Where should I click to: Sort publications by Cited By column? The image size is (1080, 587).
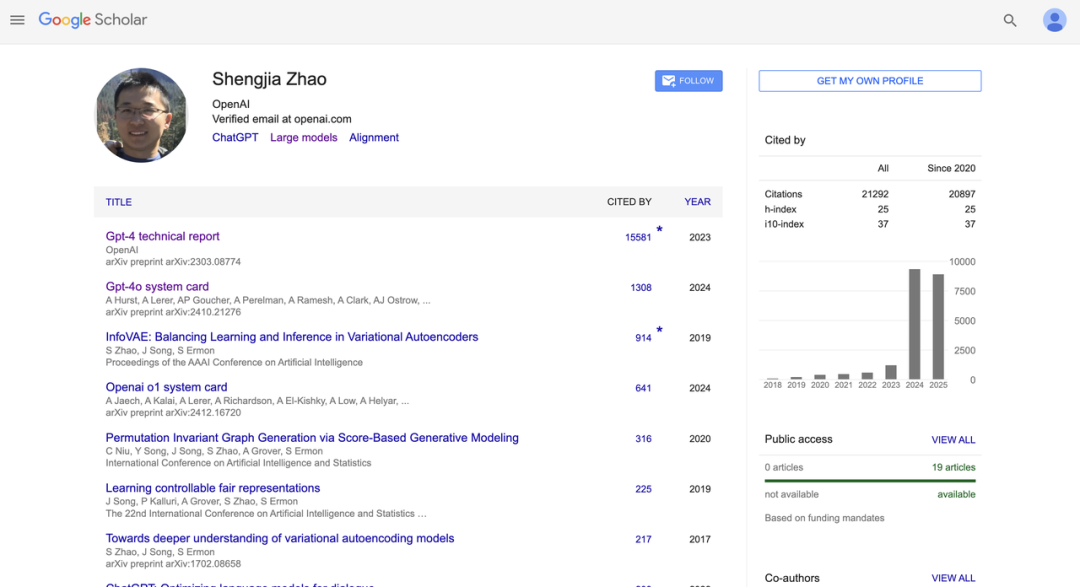pos(629,202)
